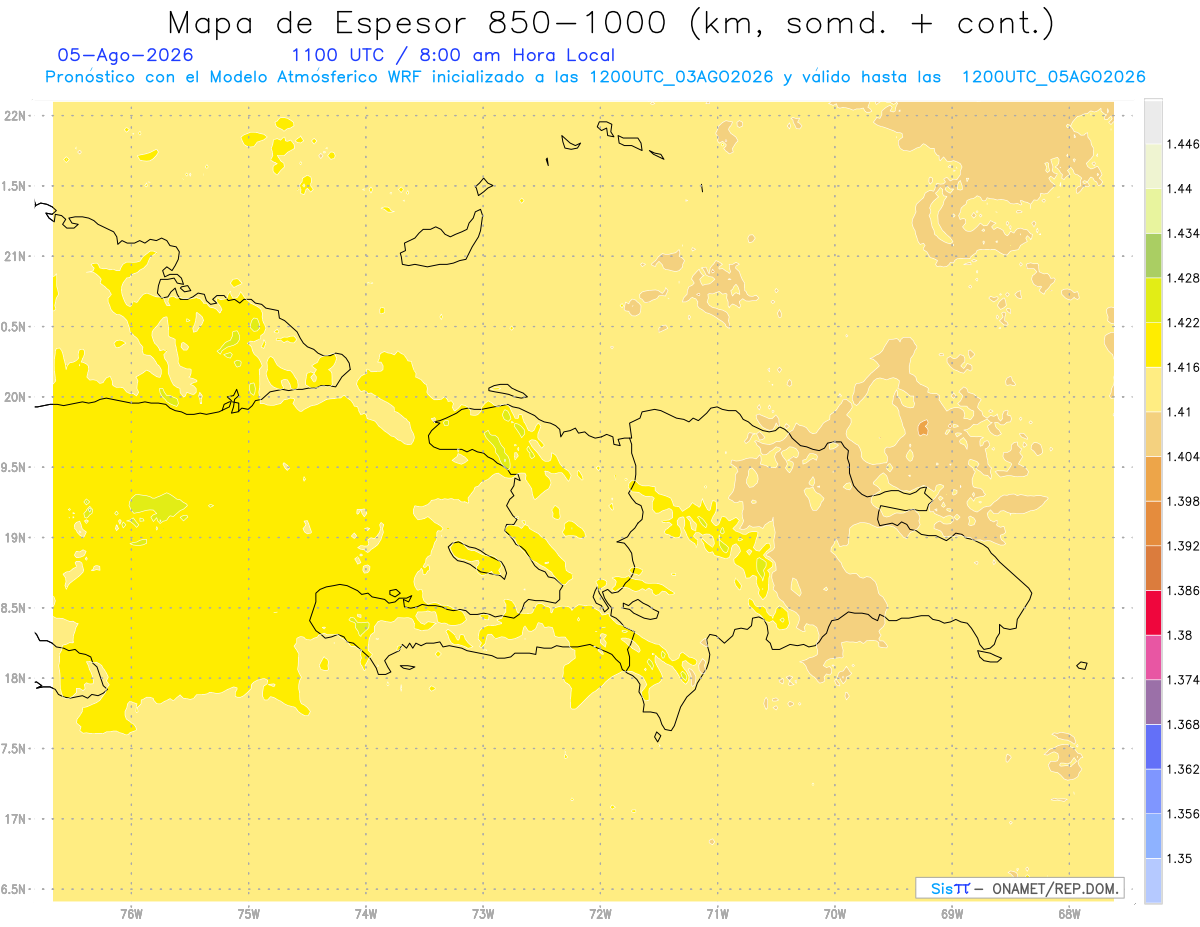Click the legend value "1.44"
1200x927 pixels.
tap(1180, 188)
